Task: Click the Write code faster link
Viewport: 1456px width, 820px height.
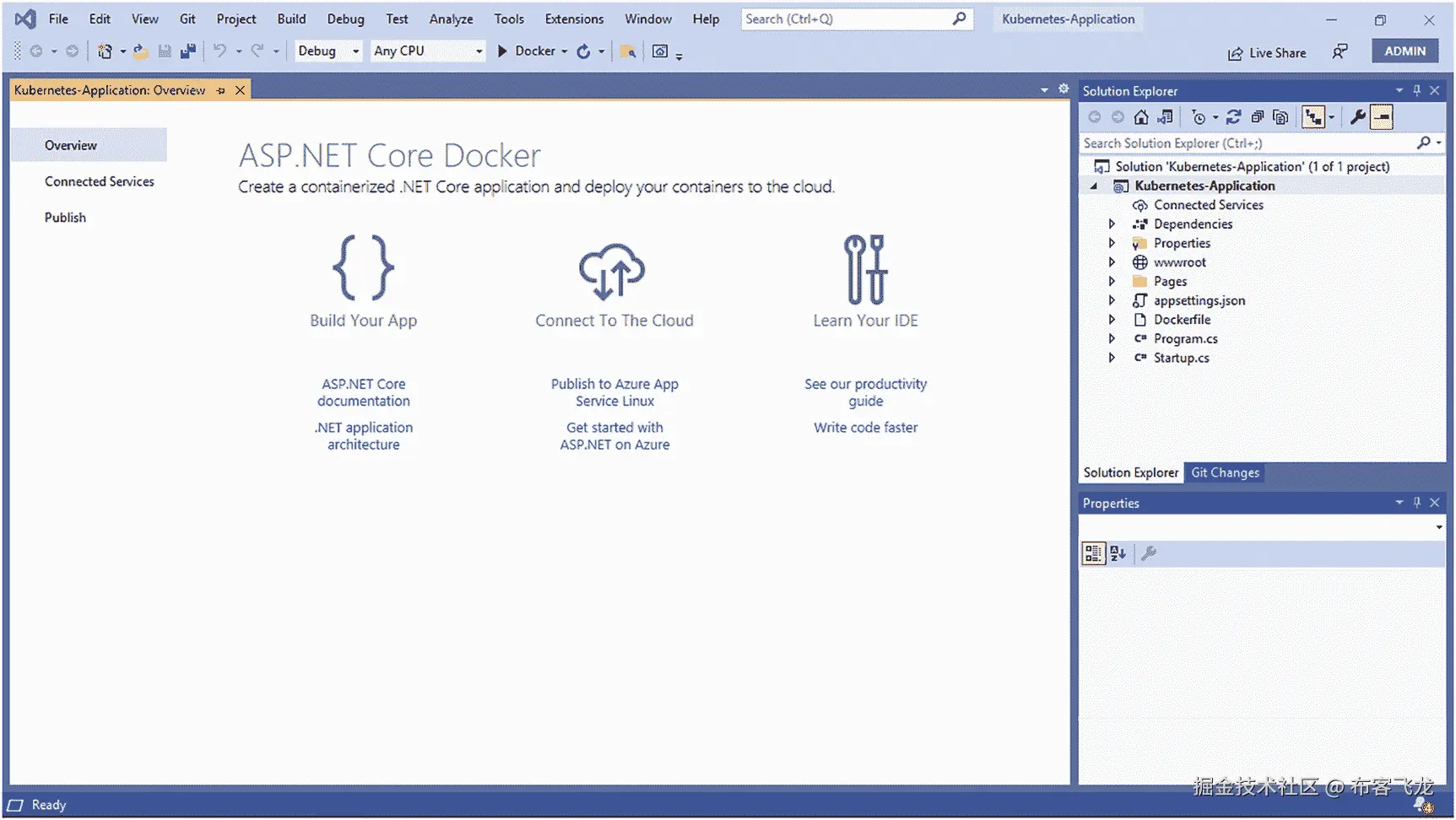Action: click(865, 428)
